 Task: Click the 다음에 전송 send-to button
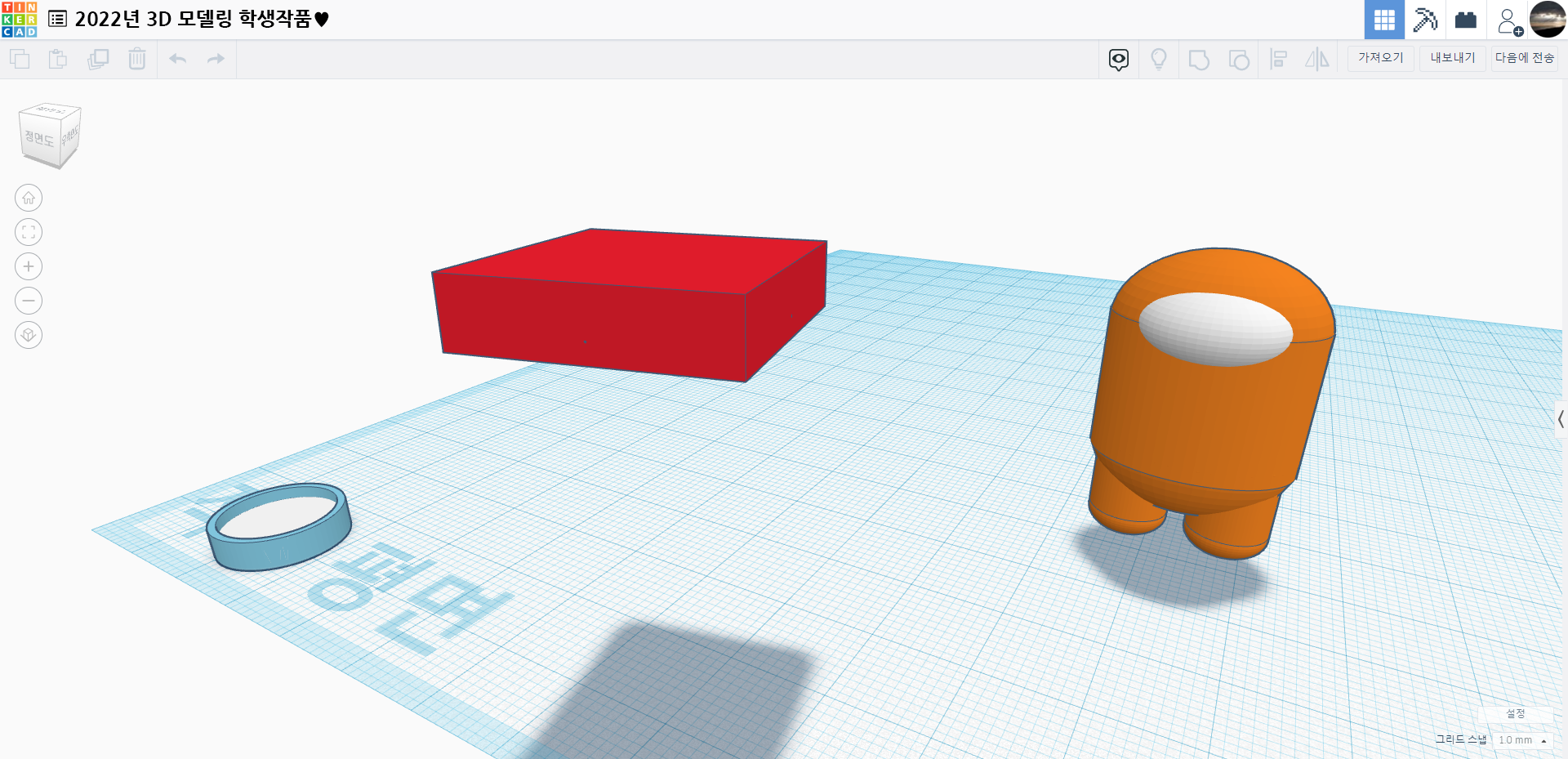coord(1525,58)
